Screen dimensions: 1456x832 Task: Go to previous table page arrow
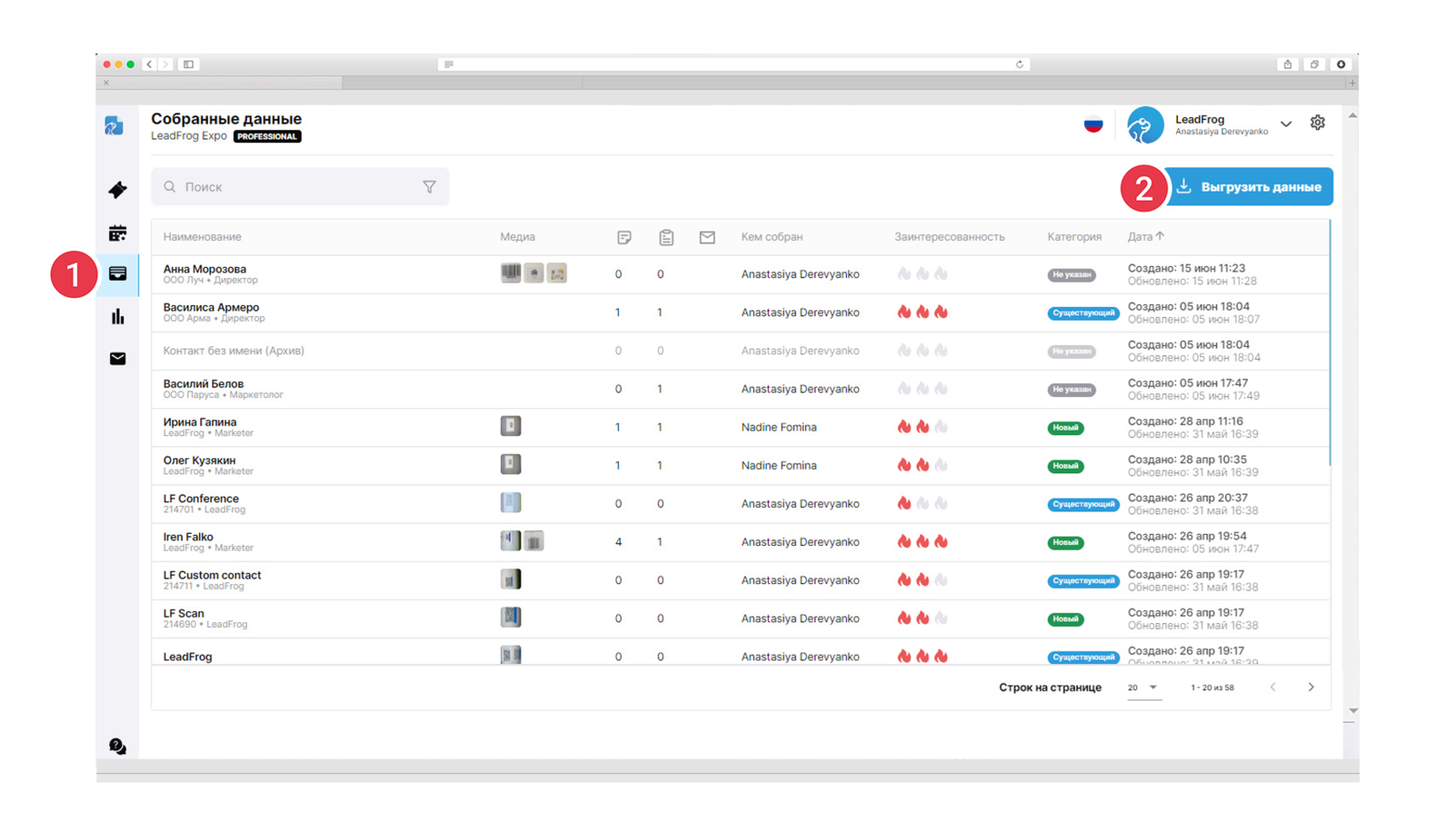pos(1272,687)
